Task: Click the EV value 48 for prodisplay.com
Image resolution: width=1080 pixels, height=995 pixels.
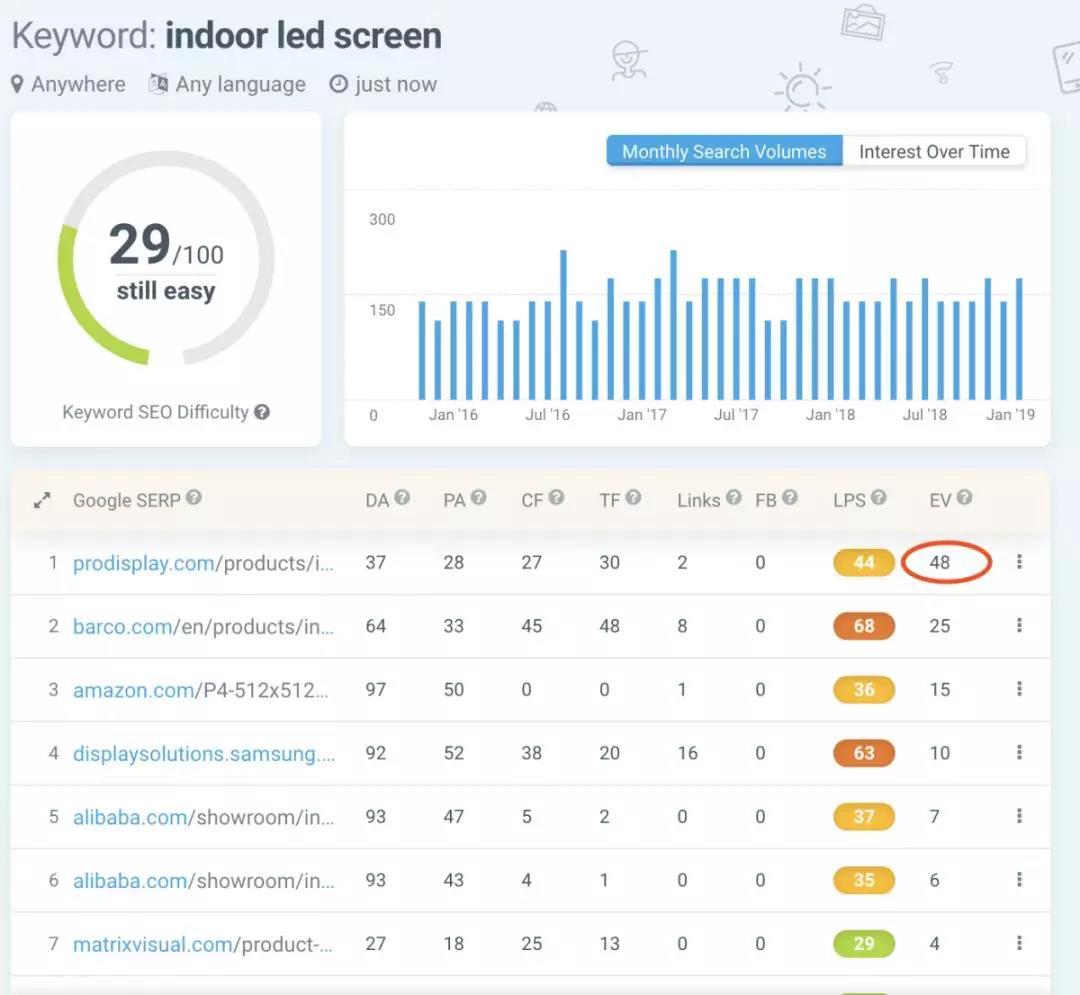Action: coord(939,563)
